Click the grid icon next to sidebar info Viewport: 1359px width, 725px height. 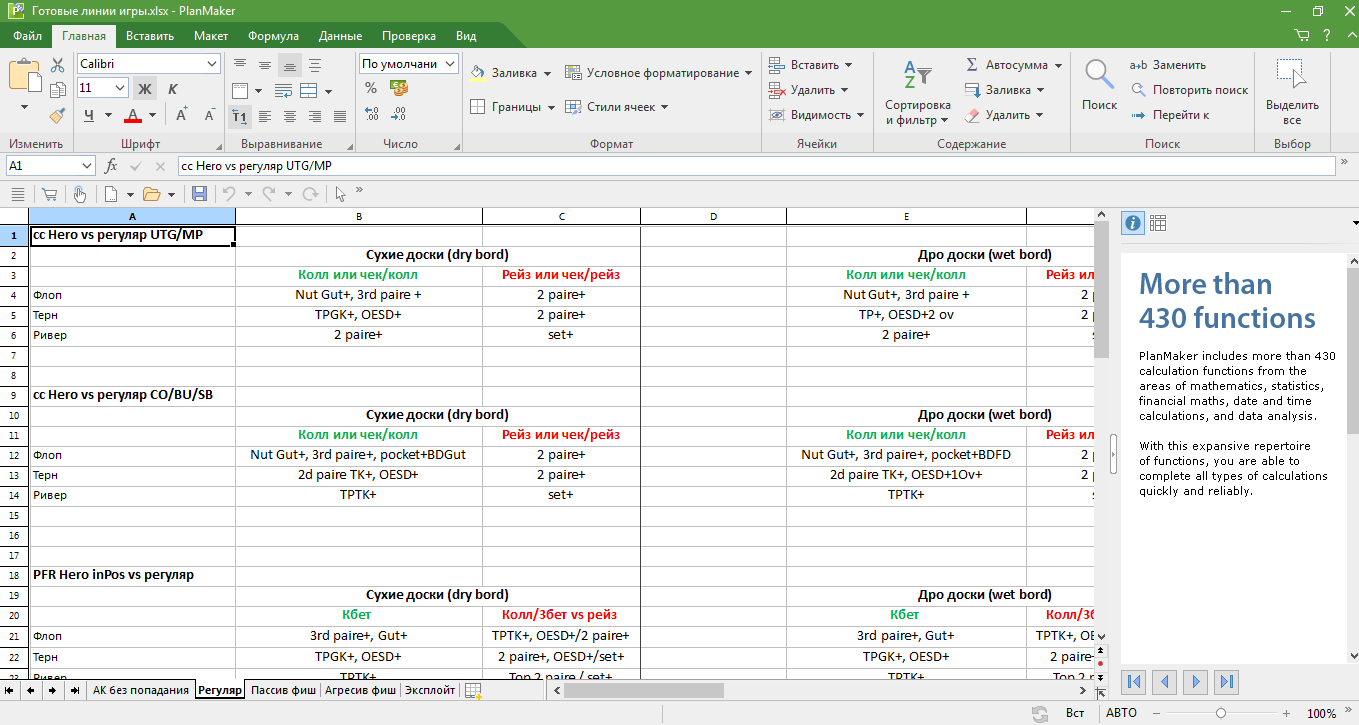click(1158, 223)
